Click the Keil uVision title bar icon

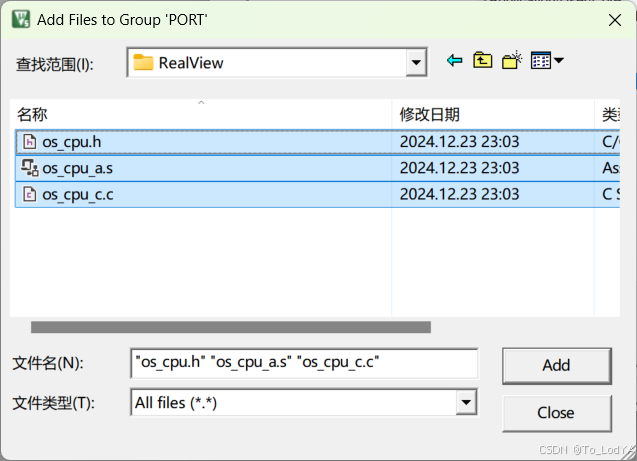coord(21,19)
